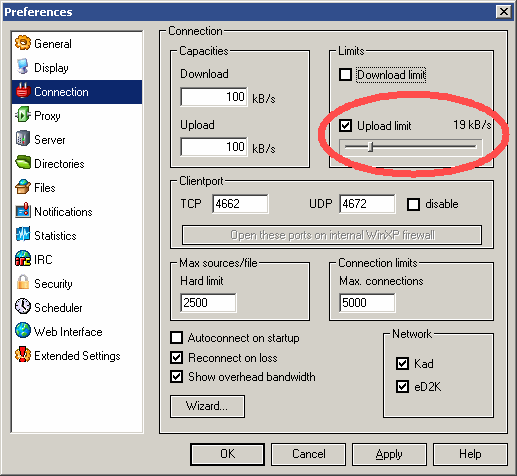Close the Preferences window
This screenshot has height=476, width=517.
(x=504, y=12)
